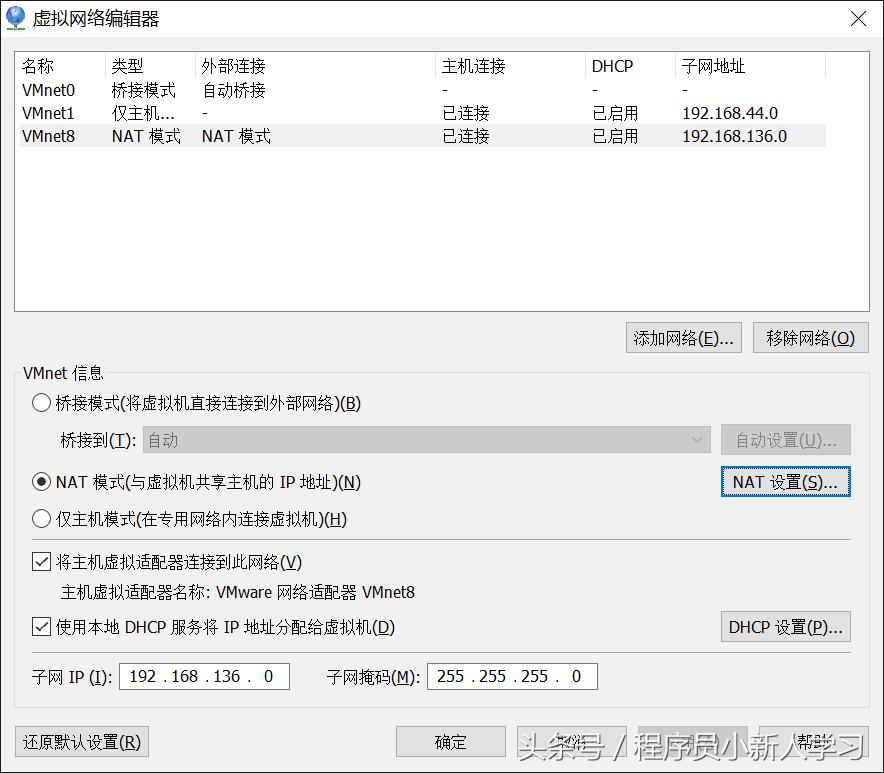The width and height of the screenshot is (884, 773).
Task: Select 仅主机模式 radio option
Action: (41, 519)
